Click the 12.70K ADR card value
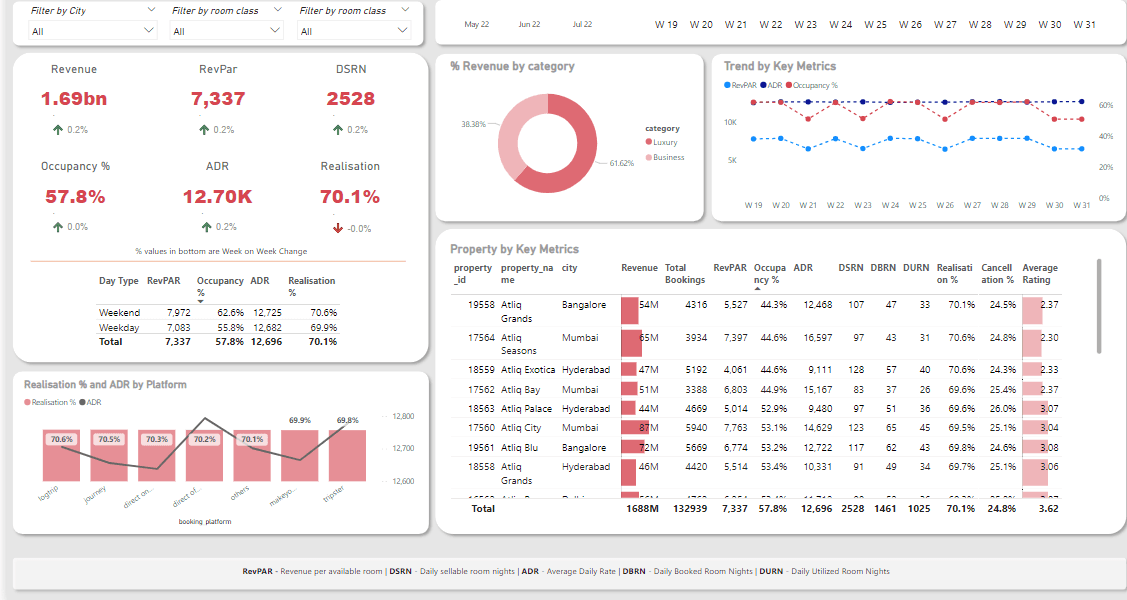 (217, 197)
